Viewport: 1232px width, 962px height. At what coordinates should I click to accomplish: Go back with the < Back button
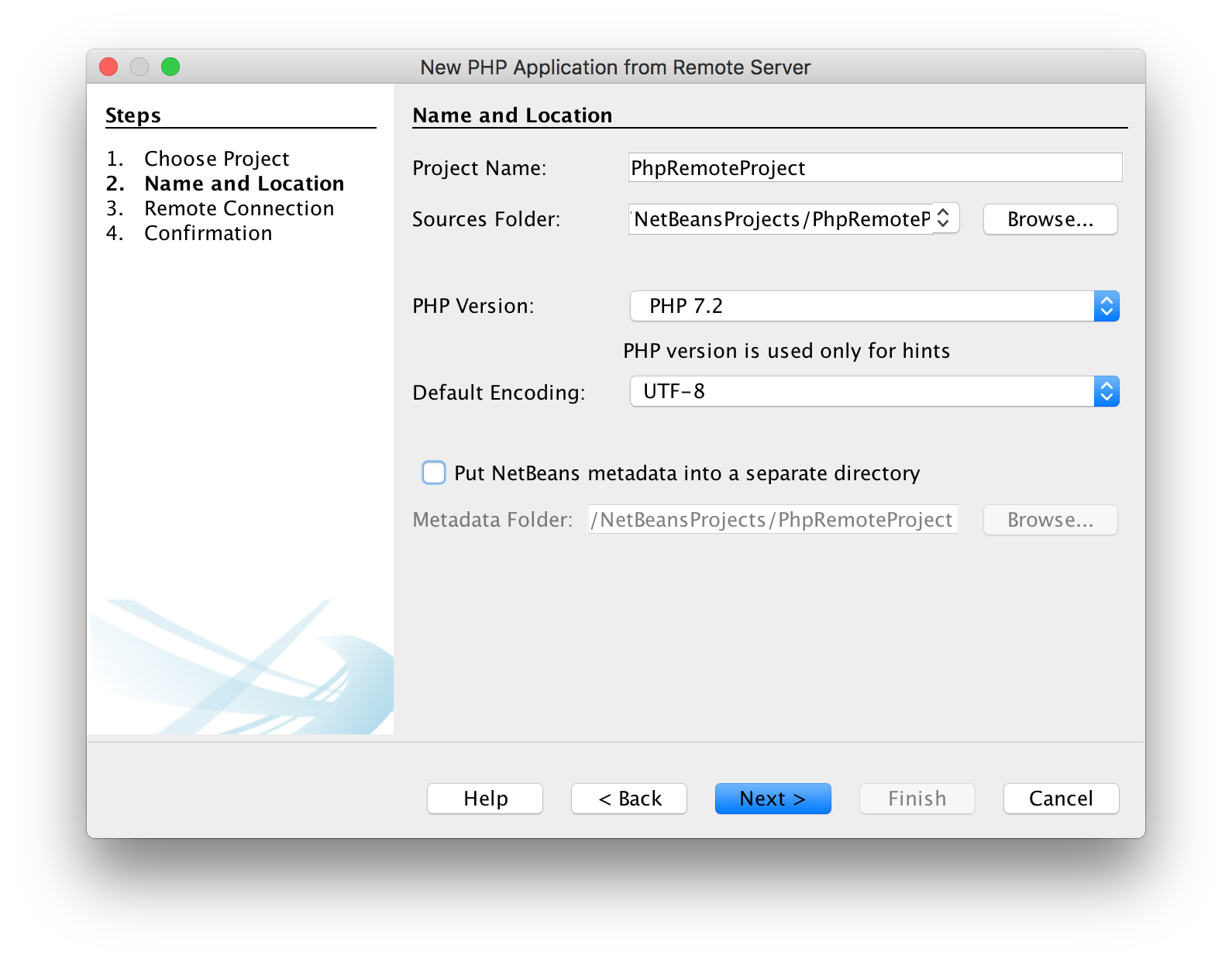coord(629,799)
